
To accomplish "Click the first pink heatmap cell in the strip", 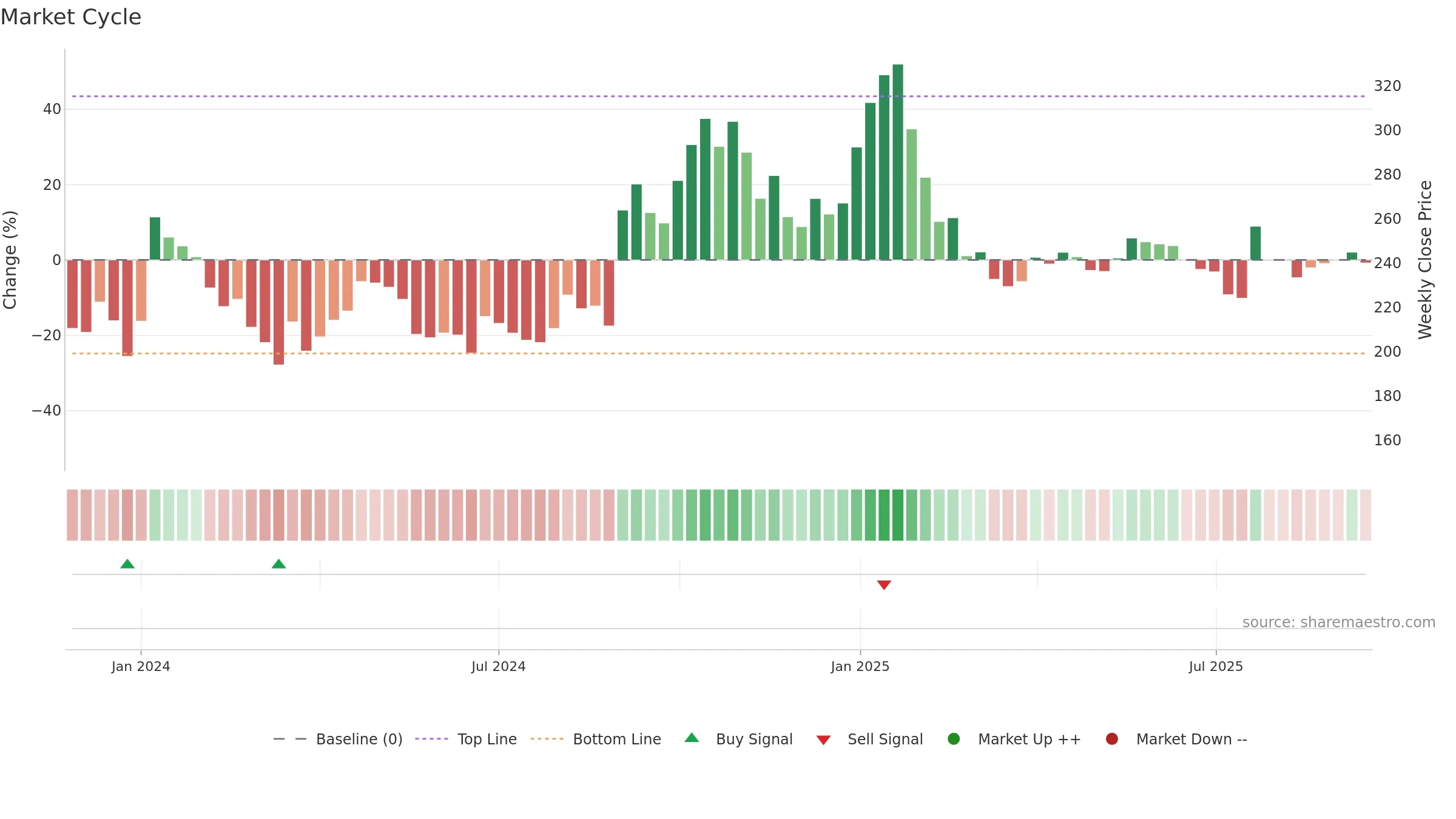I will (72, 515).
